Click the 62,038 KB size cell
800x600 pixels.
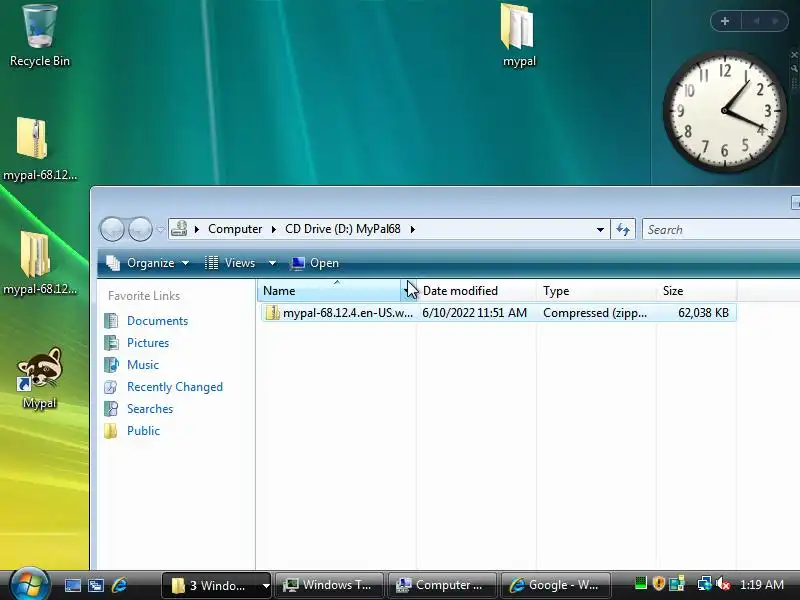(703, 313)
